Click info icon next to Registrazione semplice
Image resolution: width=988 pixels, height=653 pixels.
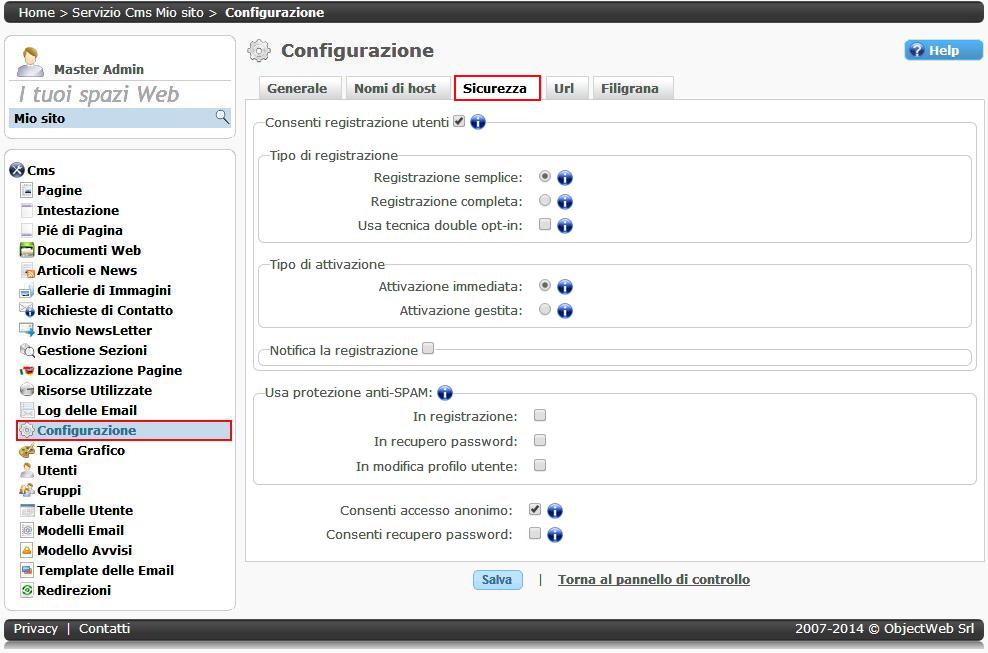point(565,178)
